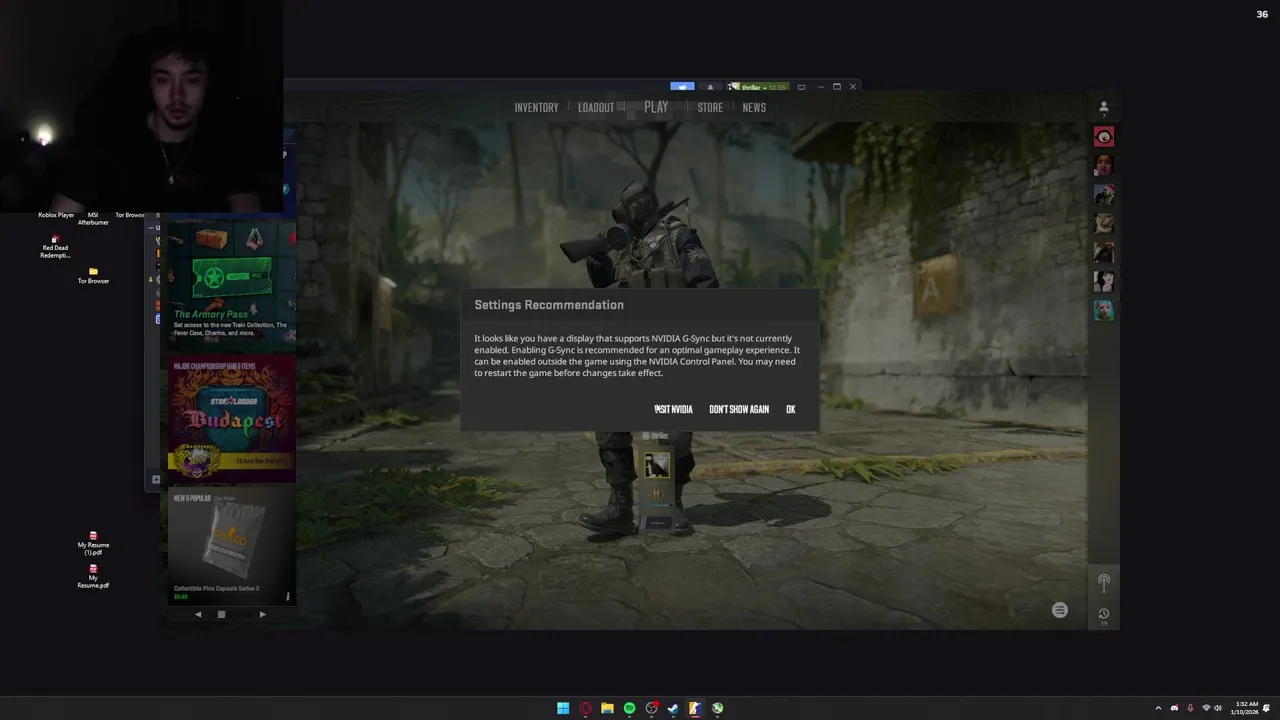Select the MSI Afterburner desktop label

pyautogui.click(x=93, y=218)
